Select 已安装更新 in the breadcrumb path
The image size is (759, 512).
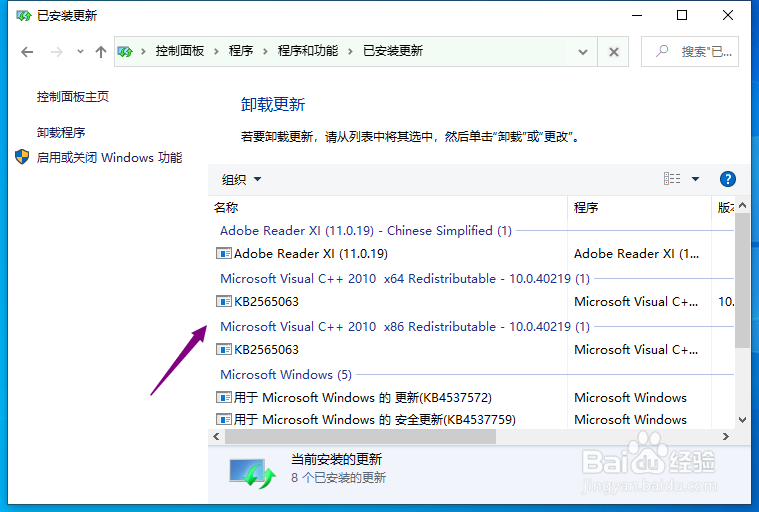393,51
